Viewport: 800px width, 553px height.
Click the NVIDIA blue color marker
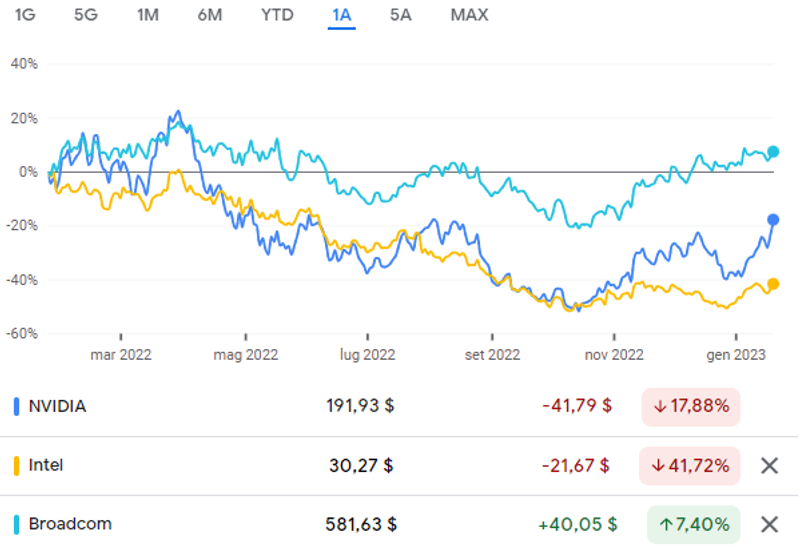pyautogui.click(x=16, y=407)
